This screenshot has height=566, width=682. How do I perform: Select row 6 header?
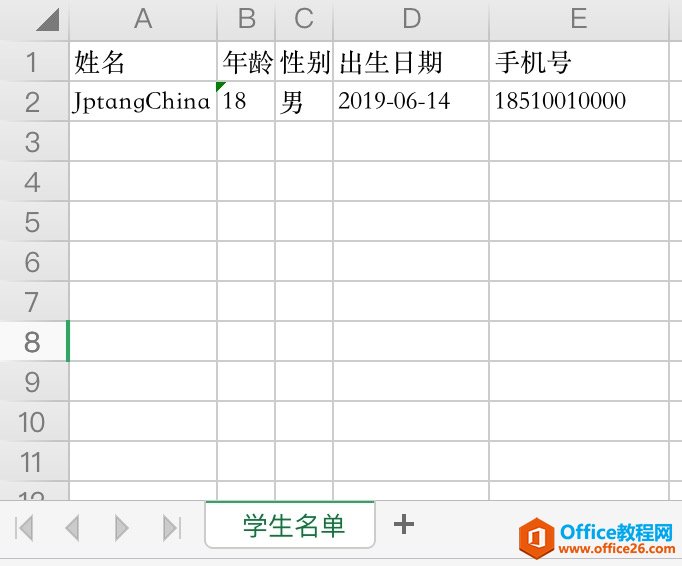pos(34,261)
